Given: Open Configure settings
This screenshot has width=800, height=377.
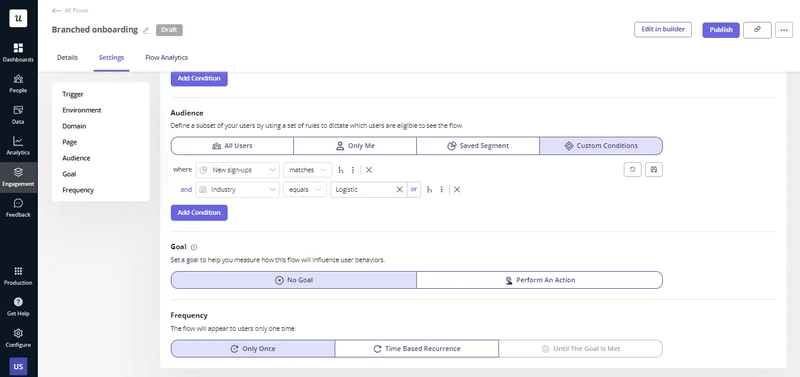Looking at the screenshot, I should coord(18,338).
